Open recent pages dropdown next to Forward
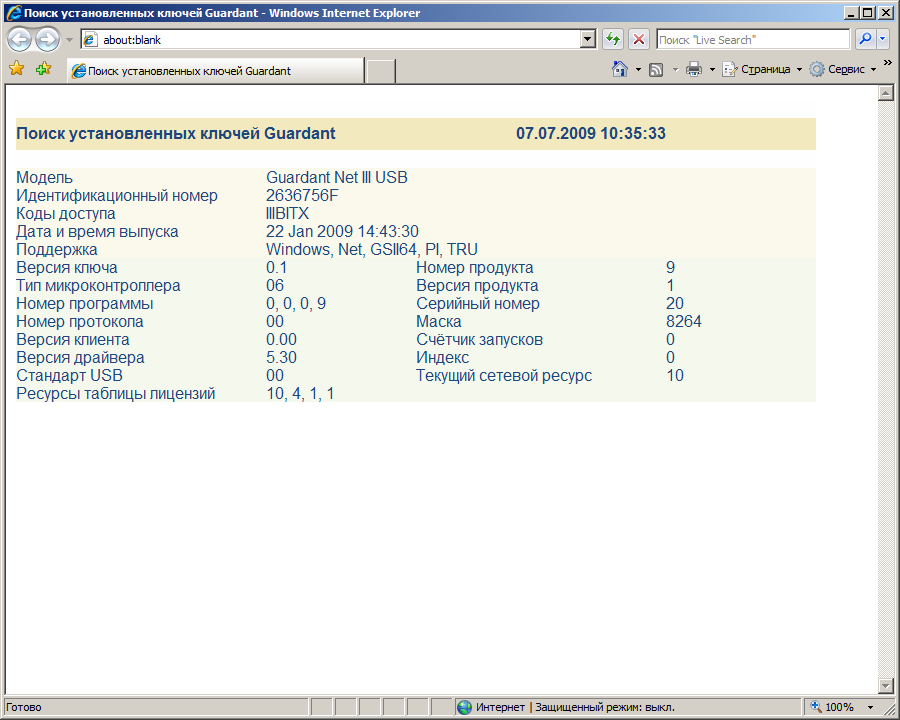Viewport: 900px width, 720px height. [x=69, y=40]
